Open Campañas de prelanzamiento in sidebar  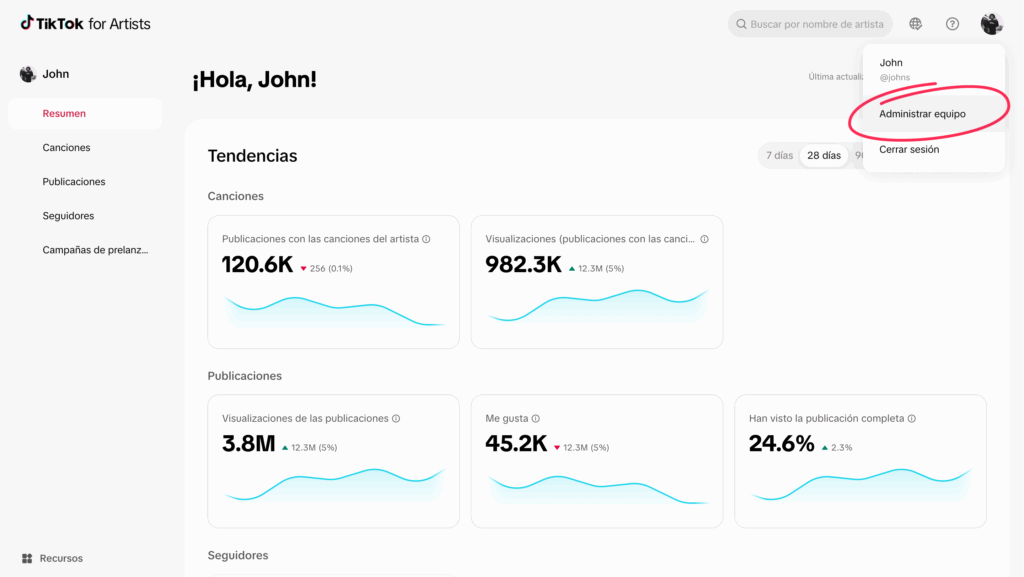click(95, 250)
